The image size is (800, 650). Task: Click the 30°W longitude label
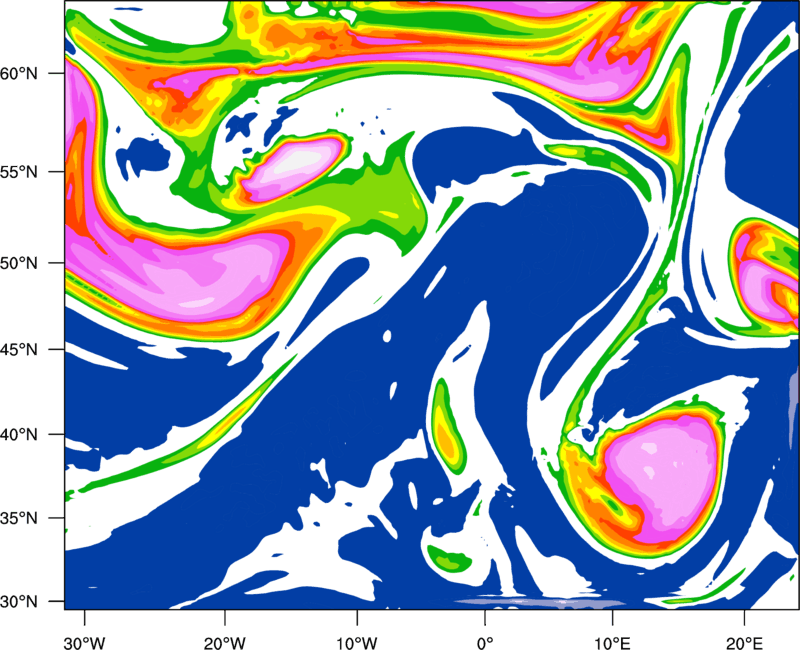coord(85,643)
